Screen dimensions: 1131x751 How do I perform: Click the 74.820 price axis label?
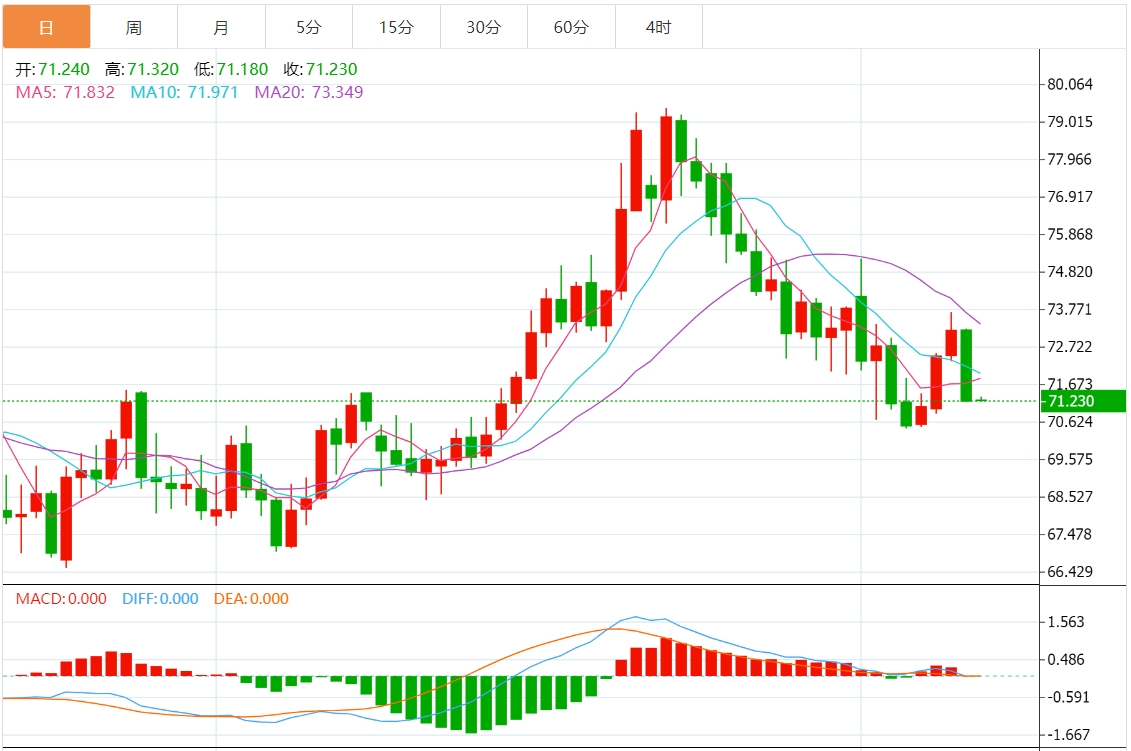click(x=1070, y=272)
